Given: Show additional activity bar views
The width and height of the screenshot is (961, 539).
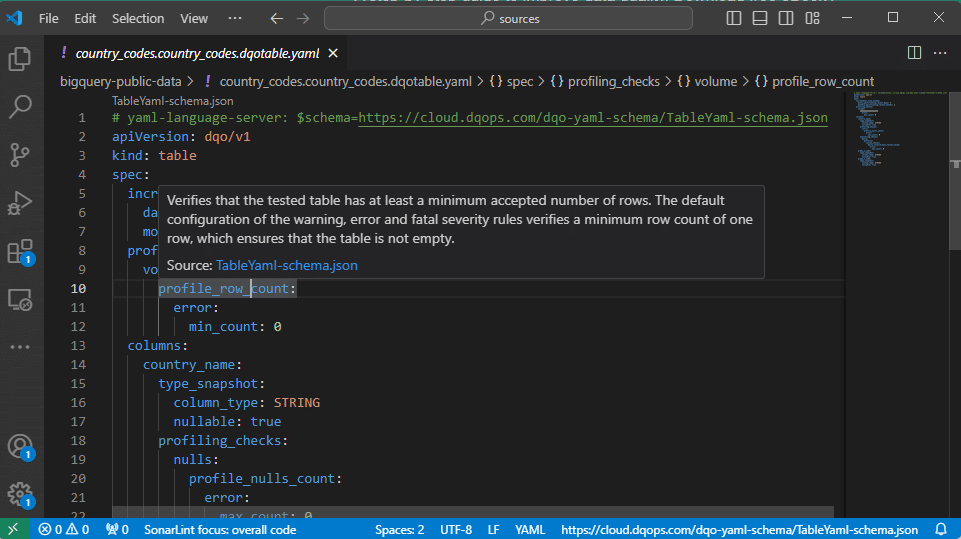Looking at the screenshot, I should pos(20,347).
